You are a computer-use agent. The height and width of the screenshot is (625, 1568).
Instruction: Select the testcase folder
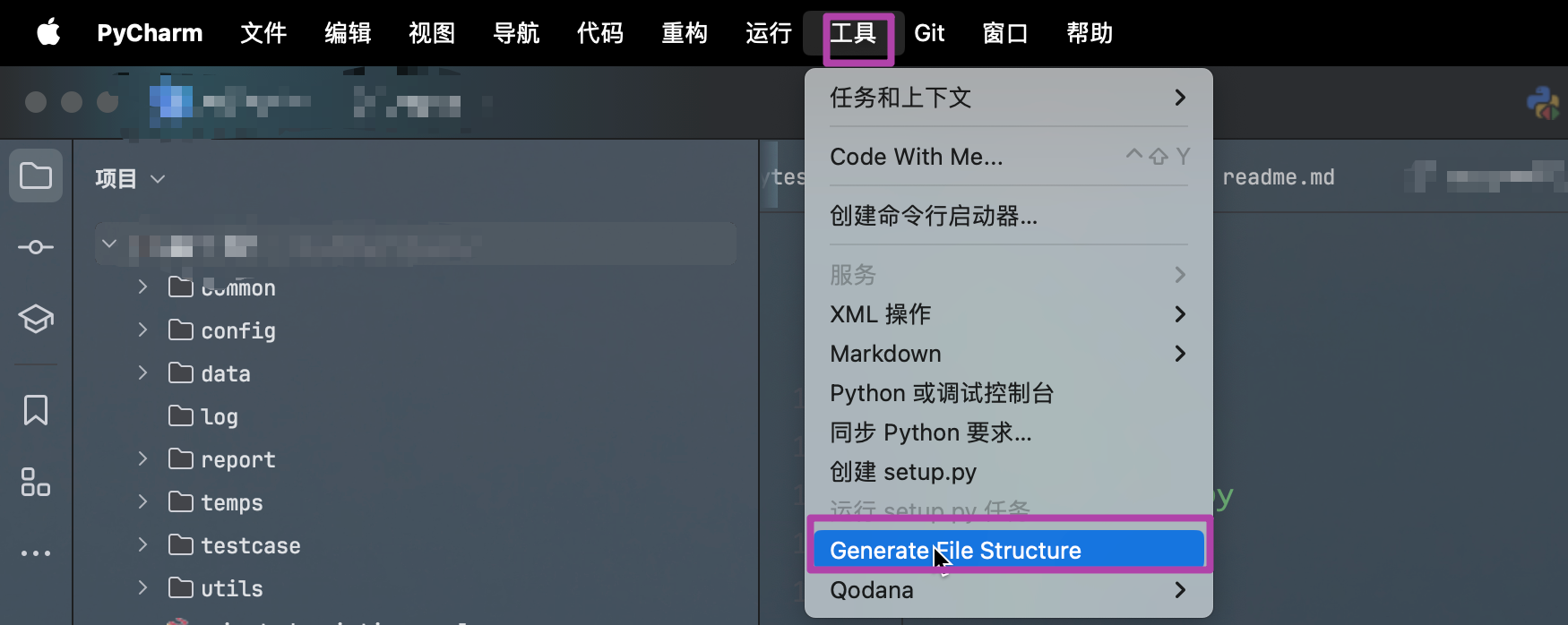click(235, 545)
